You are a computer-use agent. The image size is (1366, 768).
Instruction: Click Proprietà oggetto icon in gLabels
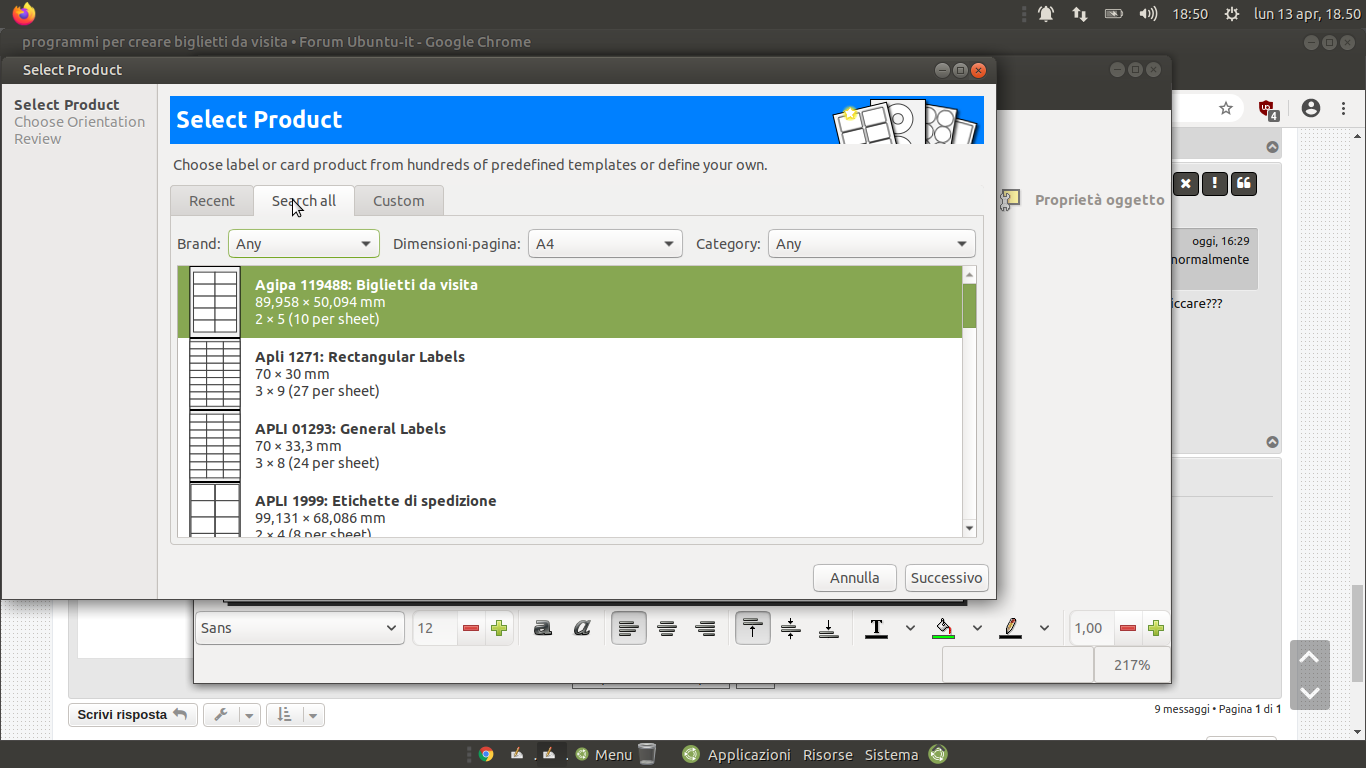pyautogui.click(x=1010, y=199)
